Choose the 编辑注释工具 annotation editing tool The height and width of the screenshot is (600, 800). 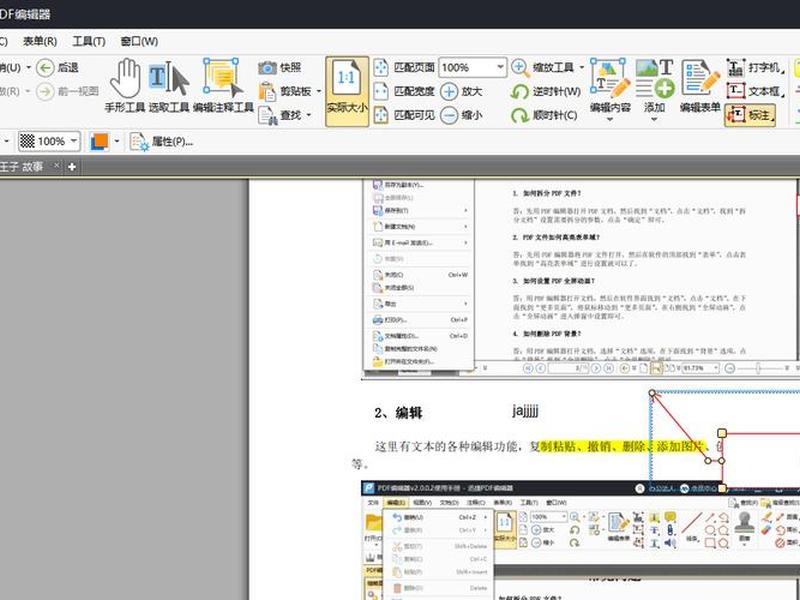click(x=223, y=86)
